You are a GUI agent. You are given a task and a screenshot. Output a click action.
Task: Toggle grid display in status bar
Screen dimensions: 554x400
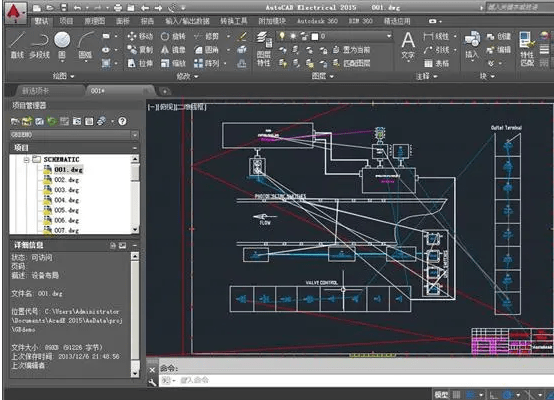click(x=456, y=394)
